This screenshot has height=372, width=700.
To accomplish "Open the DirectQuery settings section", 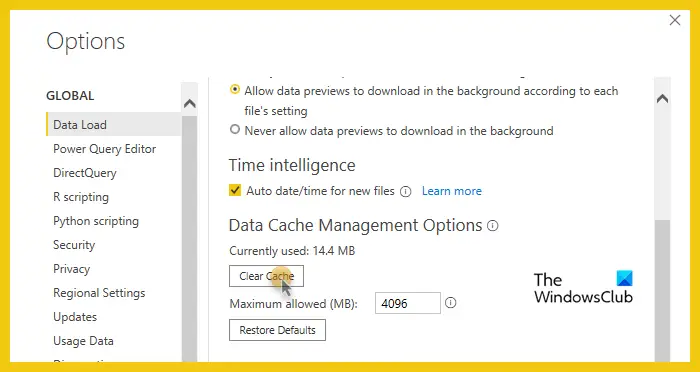I will pyautogui.click(x=85, y=173).
